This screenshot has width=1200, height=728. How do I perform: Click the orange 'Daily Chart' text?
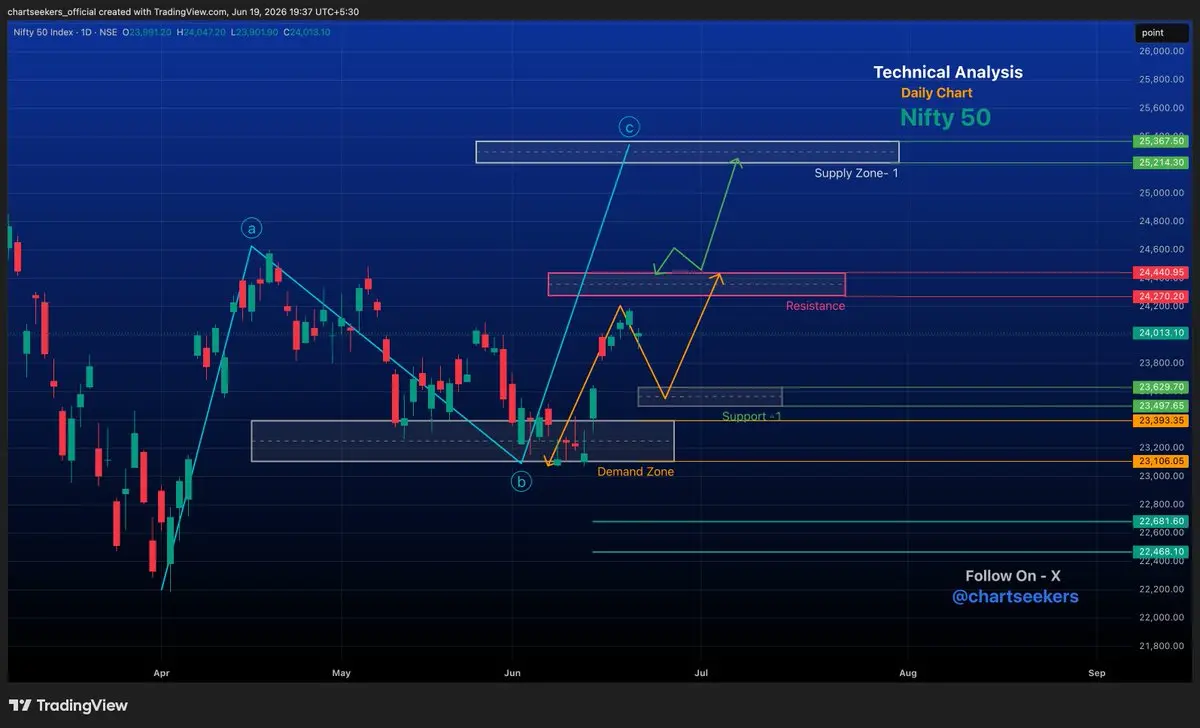(x=937, y=93)
